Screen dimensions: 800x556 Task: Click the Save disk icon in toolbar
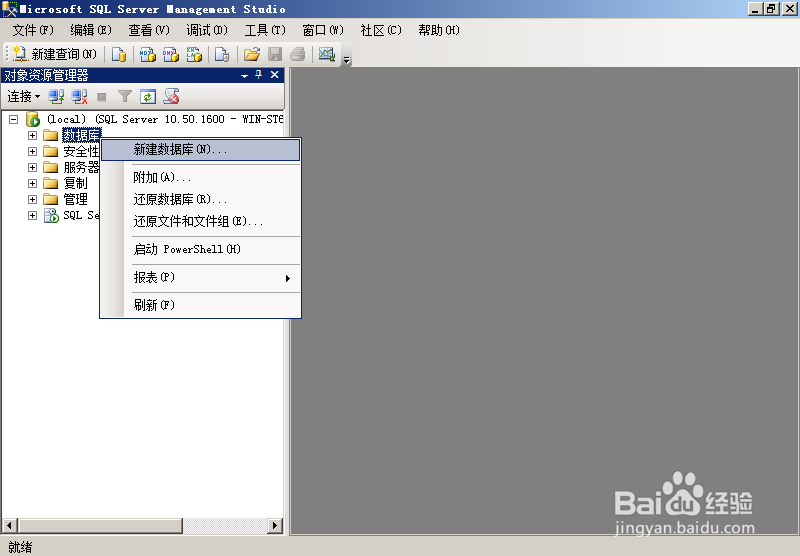[275, 54]
